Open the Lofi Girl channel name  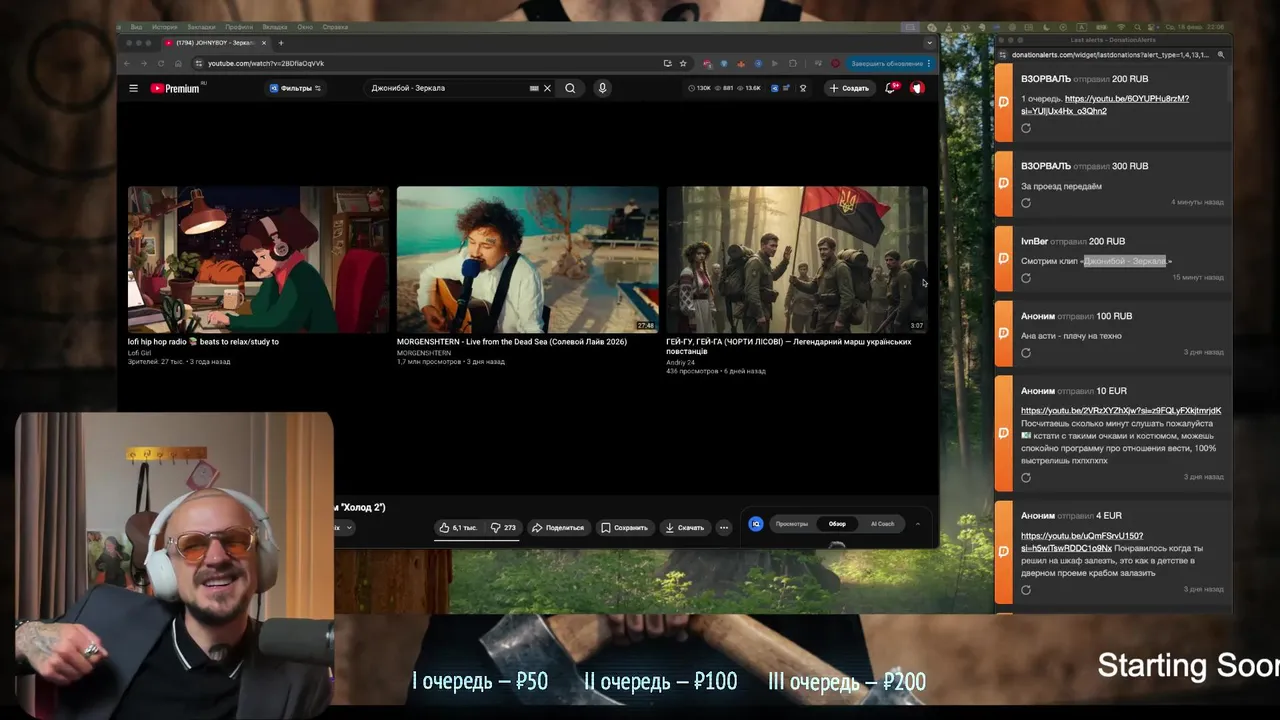(139, 353)
